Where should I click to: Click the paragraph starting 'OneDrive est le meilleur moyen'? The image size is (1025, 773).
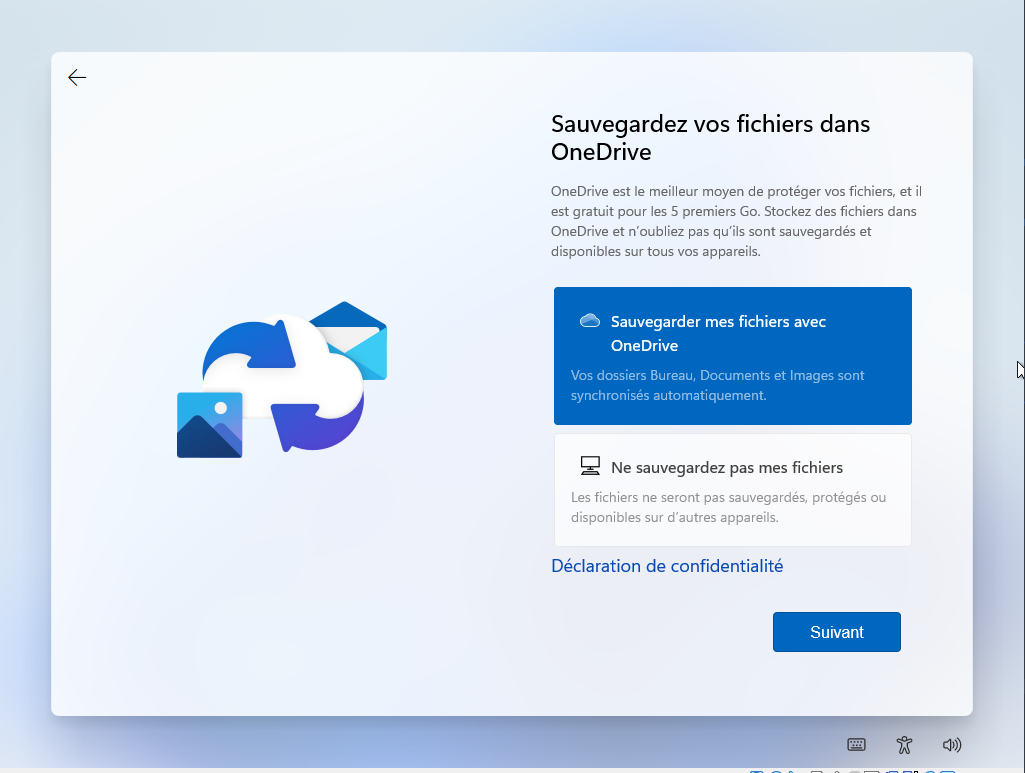[x=736, y=221]
